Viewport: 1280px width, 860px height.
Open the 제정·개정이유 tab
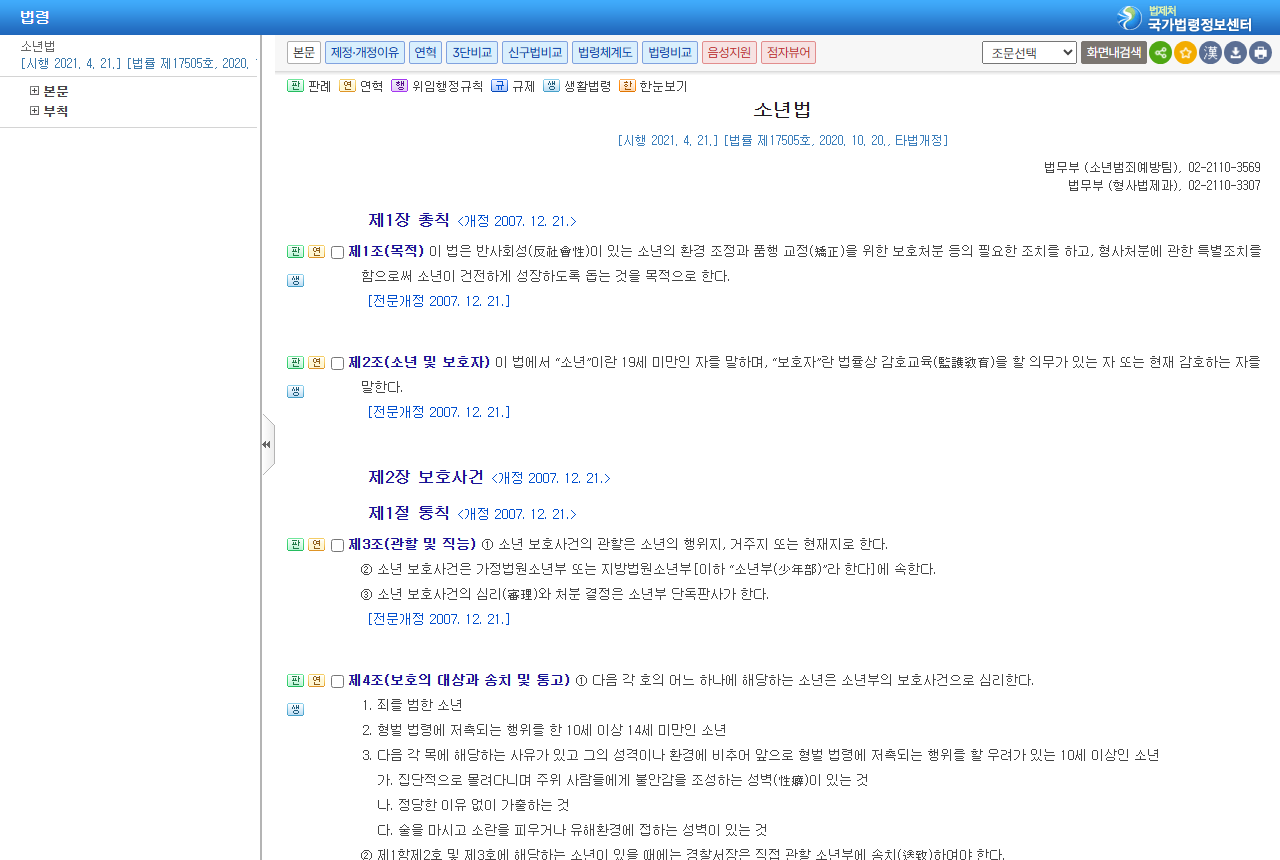pyautogui.click(x=365, y=52)
